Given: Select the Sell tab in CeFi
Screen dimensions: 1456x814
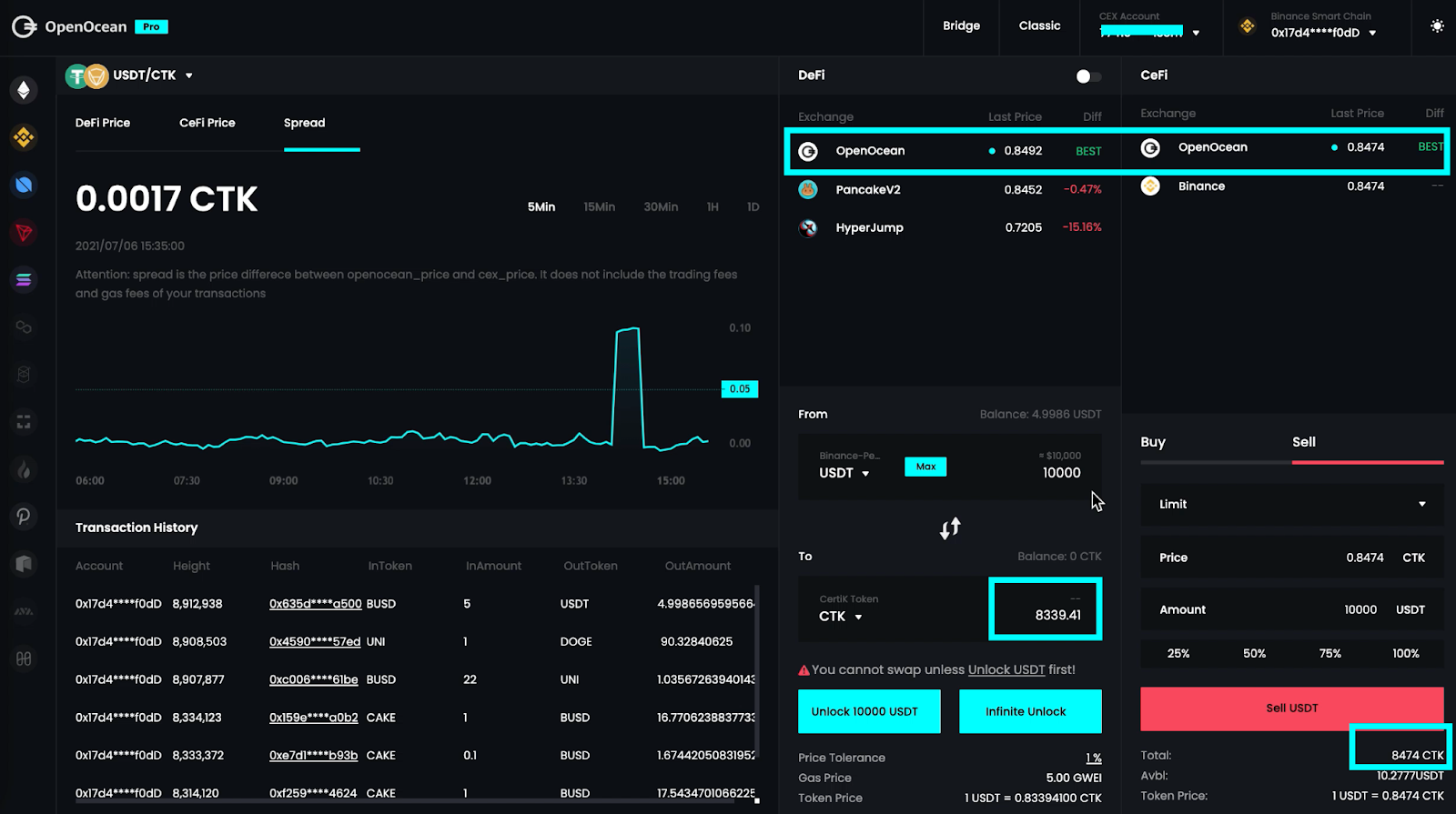Looking at the screenshot, I should click(x=1304, y=442).
